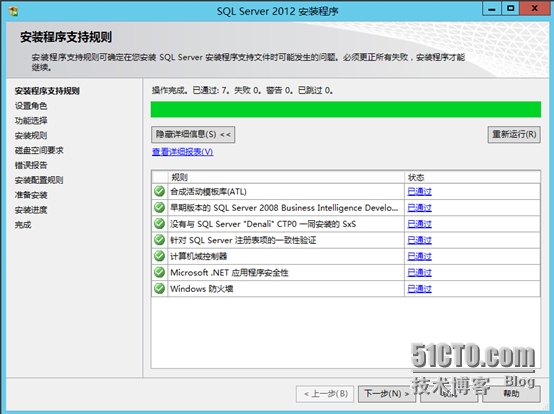554x414 pixels.
Task: Open 已通过 status link for 合成活动模板库(ATL)
Action: pyautogui.click(x=419, y=191)
